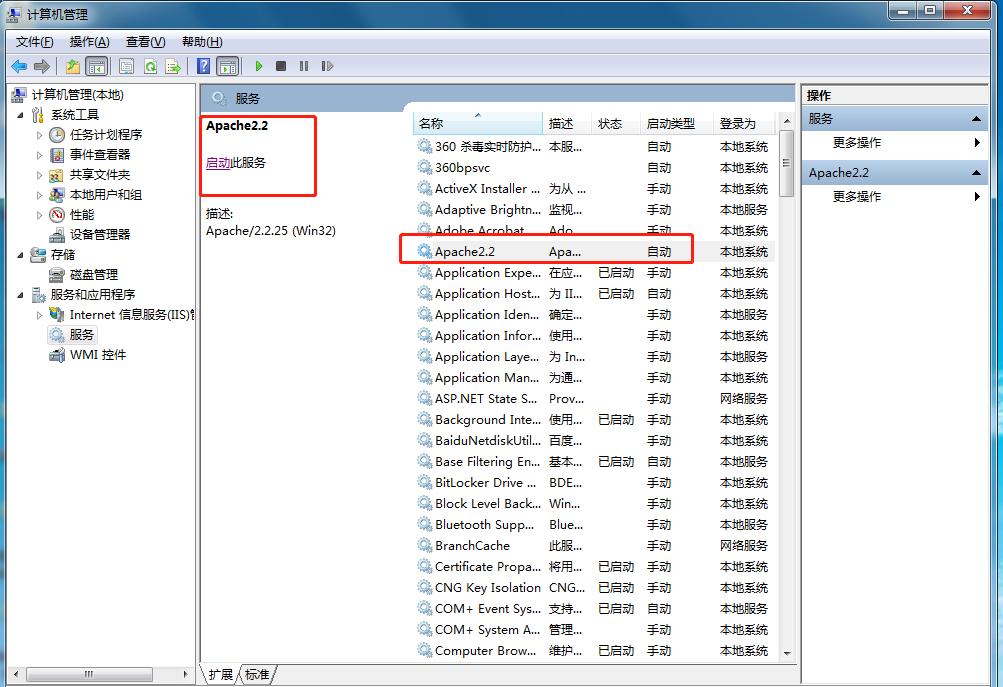Export the list using the export icon

[x=175, y=66]
